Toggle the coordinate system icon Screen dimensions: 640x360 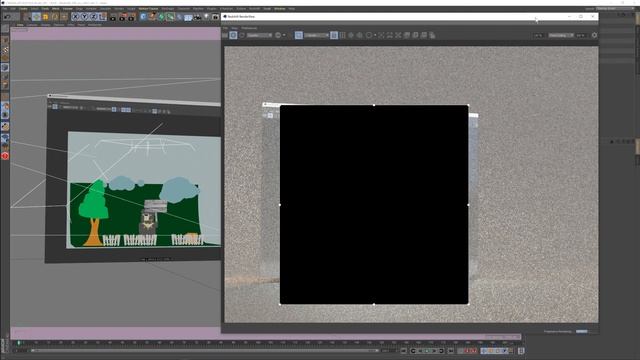pyautogui.click(x=102, y=17)
